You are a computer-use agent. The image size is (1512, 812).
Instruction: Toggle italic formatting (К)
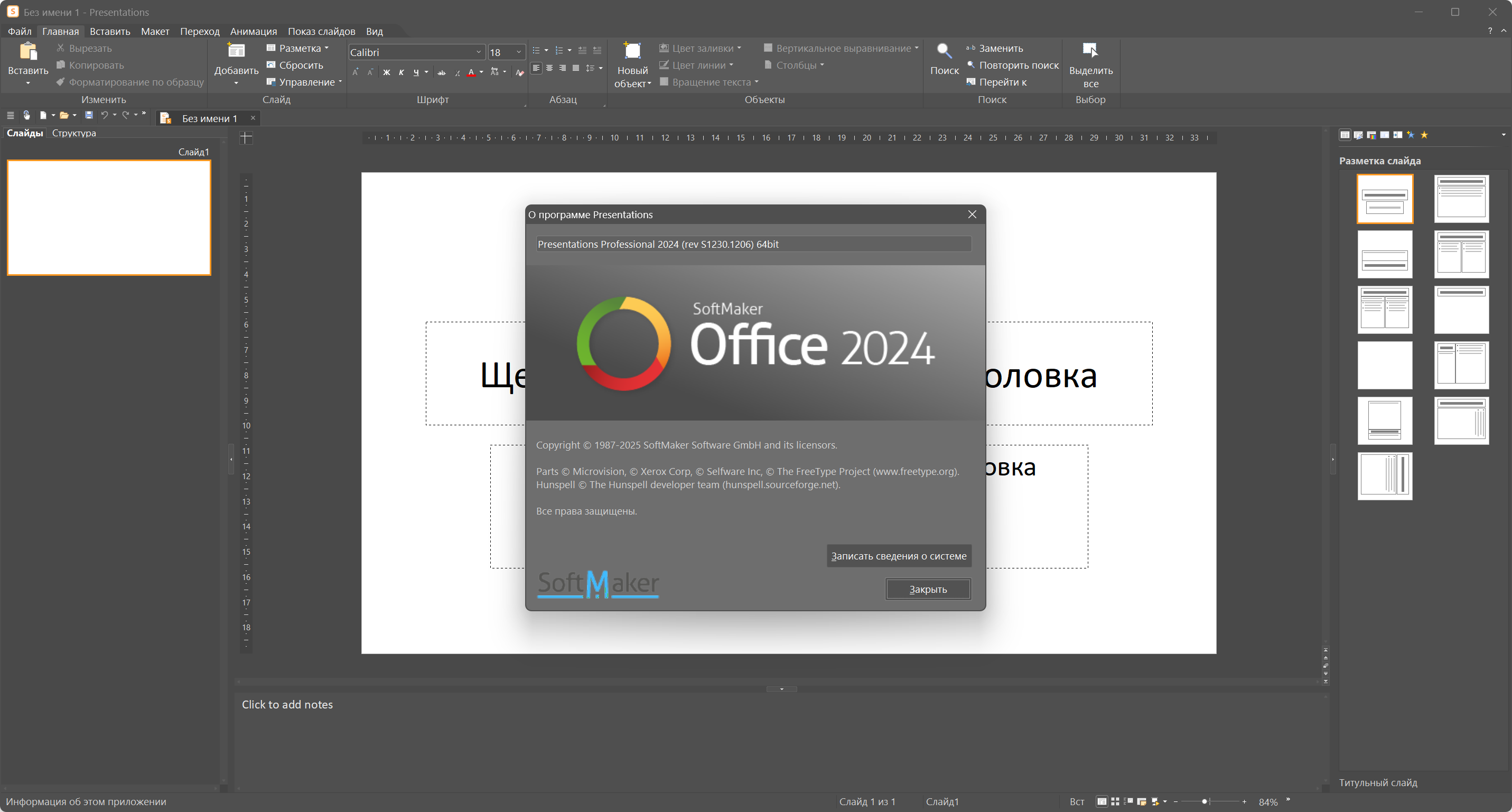pos(402,72)
